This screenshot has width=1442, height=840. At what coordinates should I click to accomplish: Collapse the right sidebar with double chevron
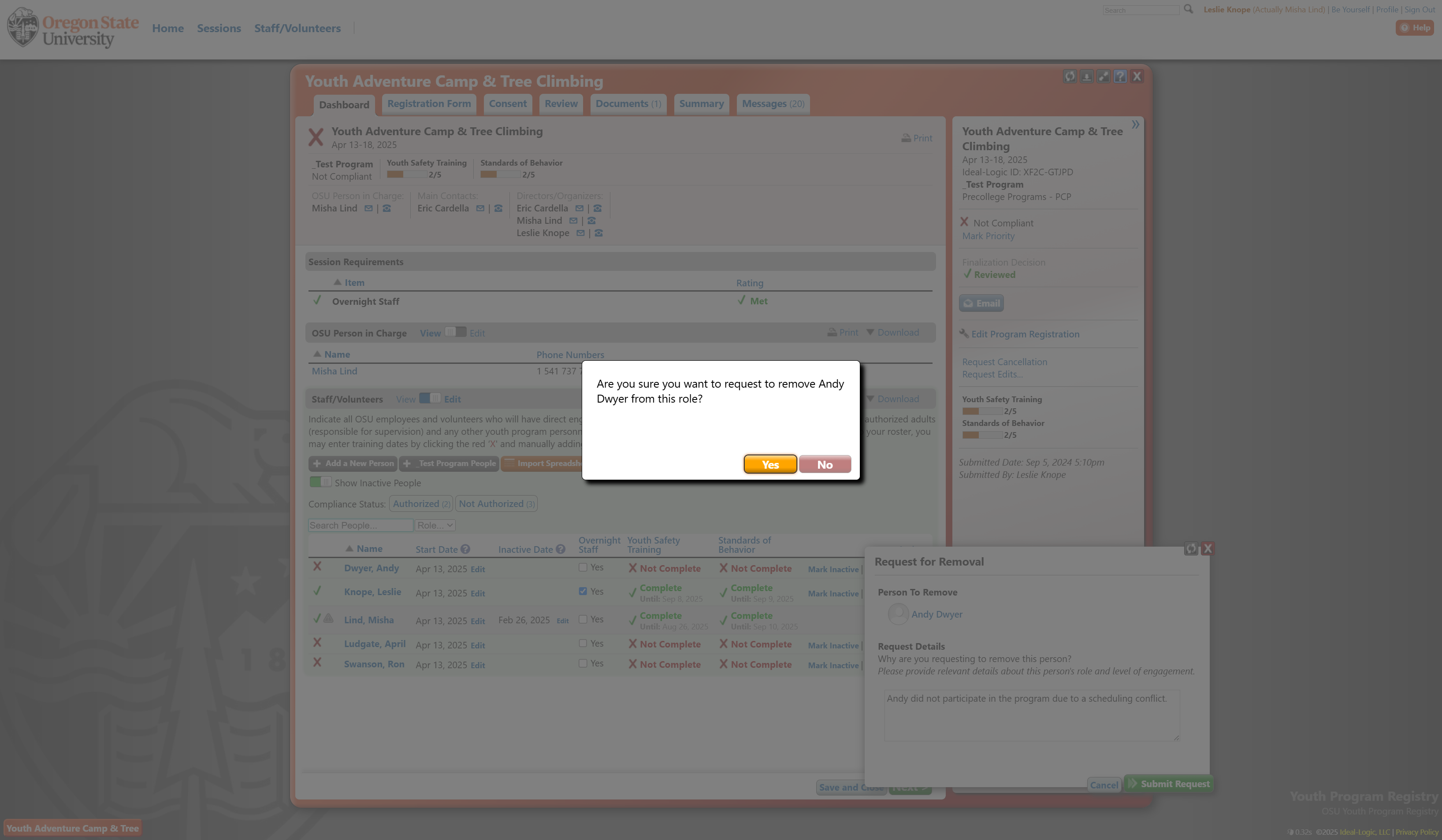1135,124
